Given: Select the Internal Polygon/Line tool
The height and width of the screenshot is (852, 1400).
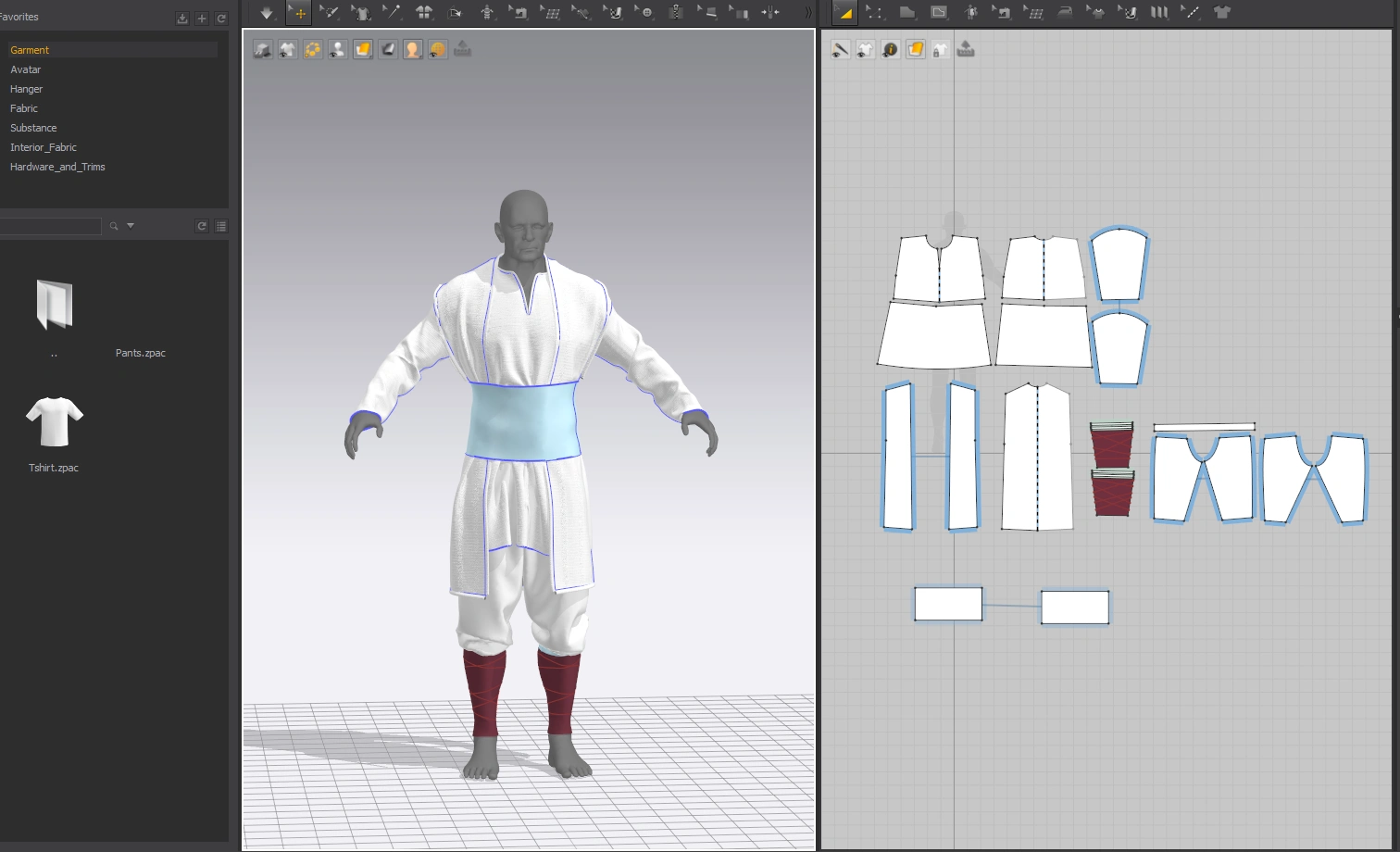Looking at the screenshot, I should (939, 13).
